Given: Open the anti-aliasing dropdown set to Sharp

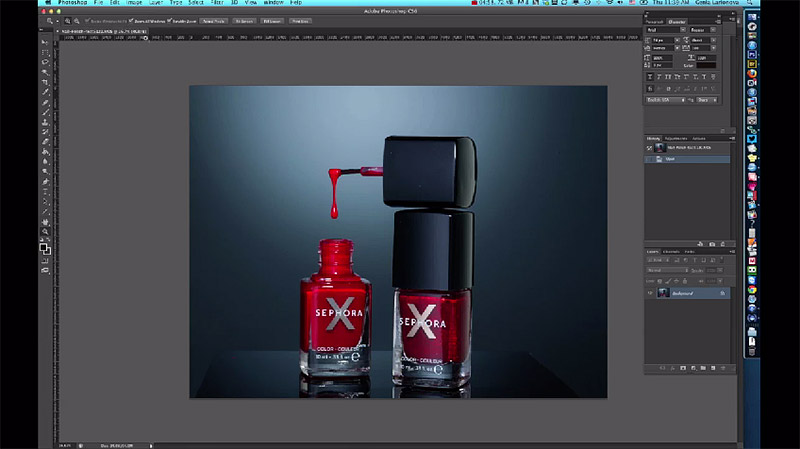Looking at the screenshot, I should coord(707,100).
